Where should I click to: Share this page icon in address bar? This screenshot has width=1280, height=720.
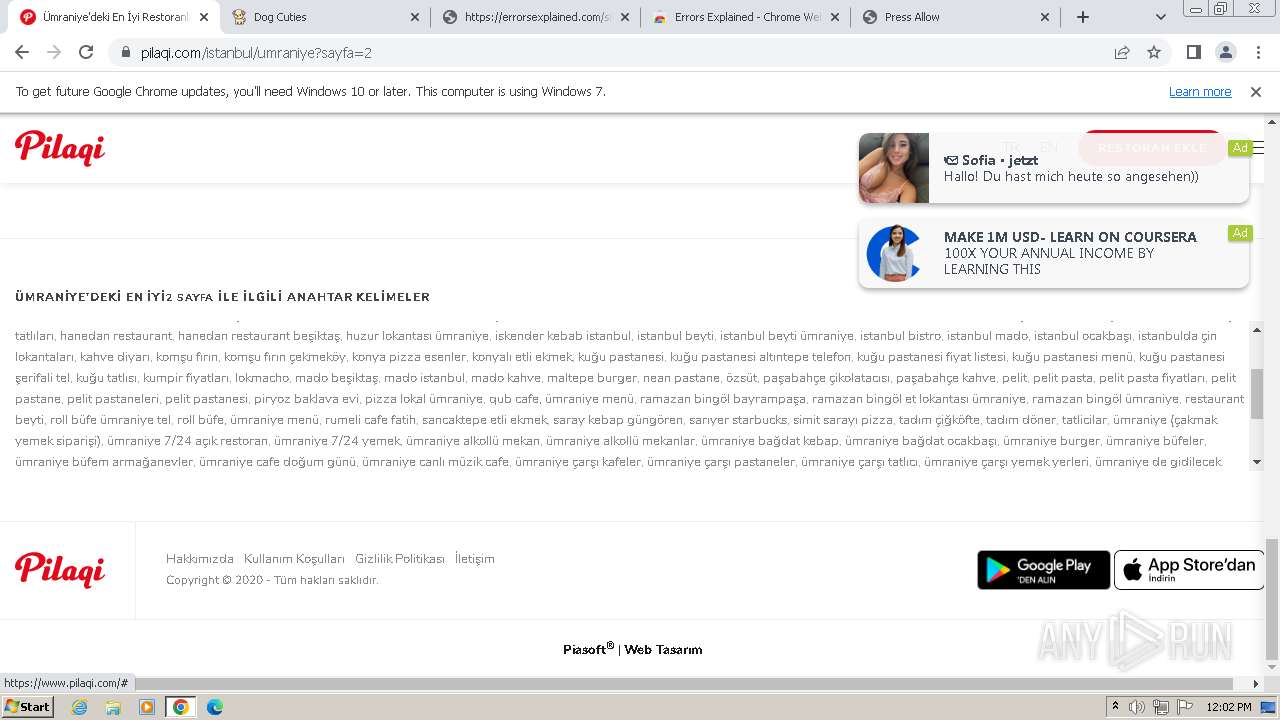click(1122, 52)
